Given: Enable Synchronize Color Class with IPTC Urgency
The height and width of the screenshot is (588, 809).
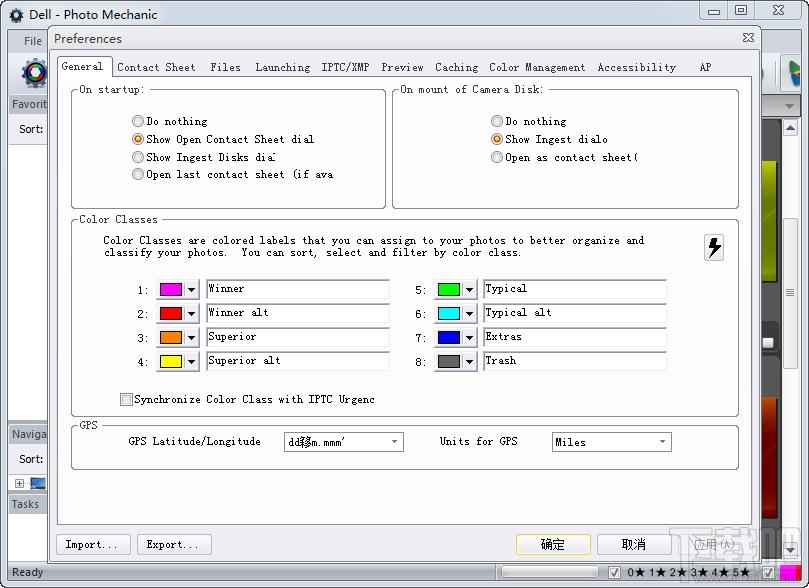Looking at the screenshot, I should tap(126, 399).
